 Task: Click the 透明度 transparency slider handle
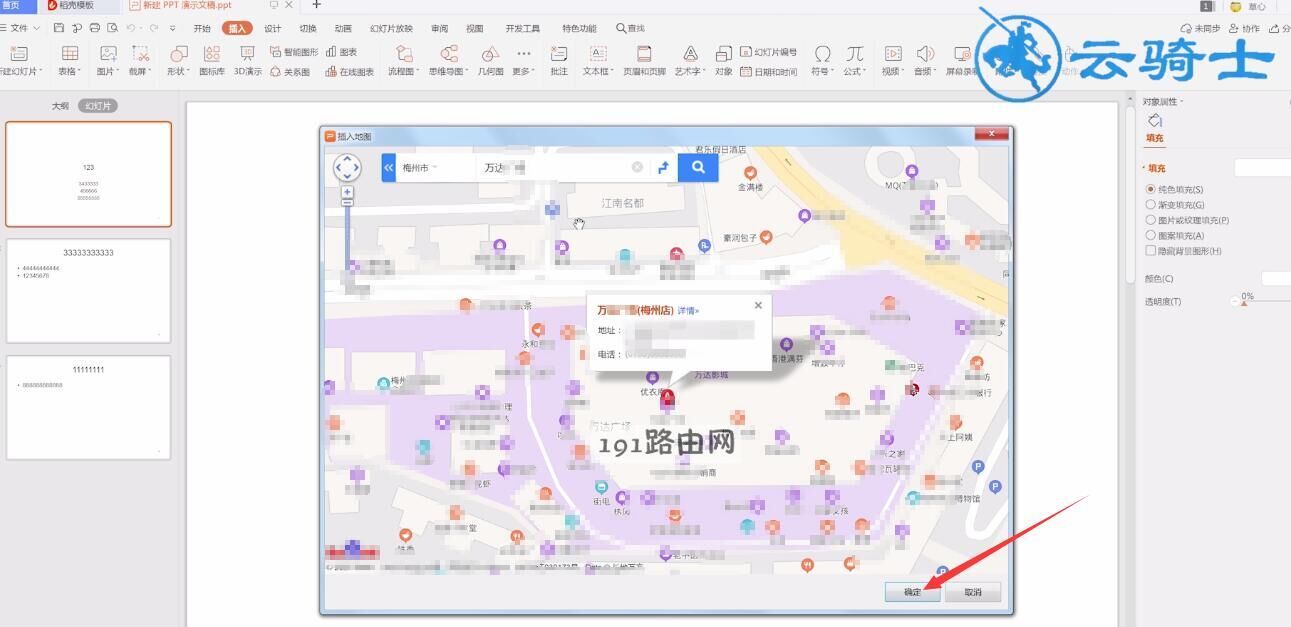(1243, 302)
